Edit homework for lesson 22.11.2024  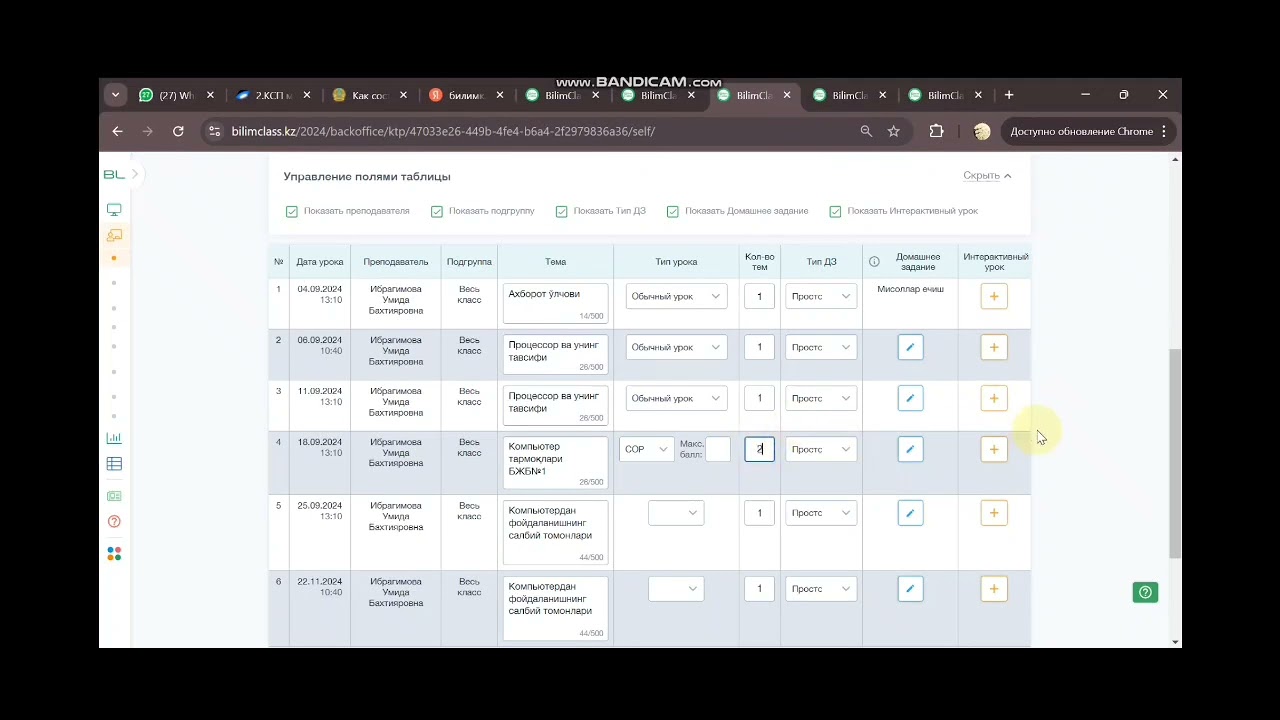[x=910, y=589]
